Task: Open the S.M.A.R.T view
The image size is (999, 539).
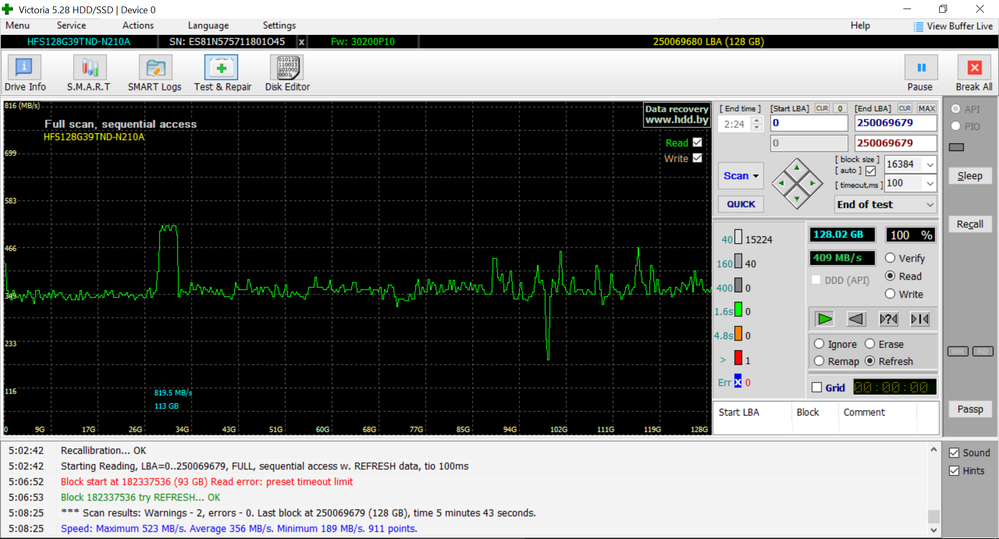Action: pyautogui.click(x=88, y=73)
